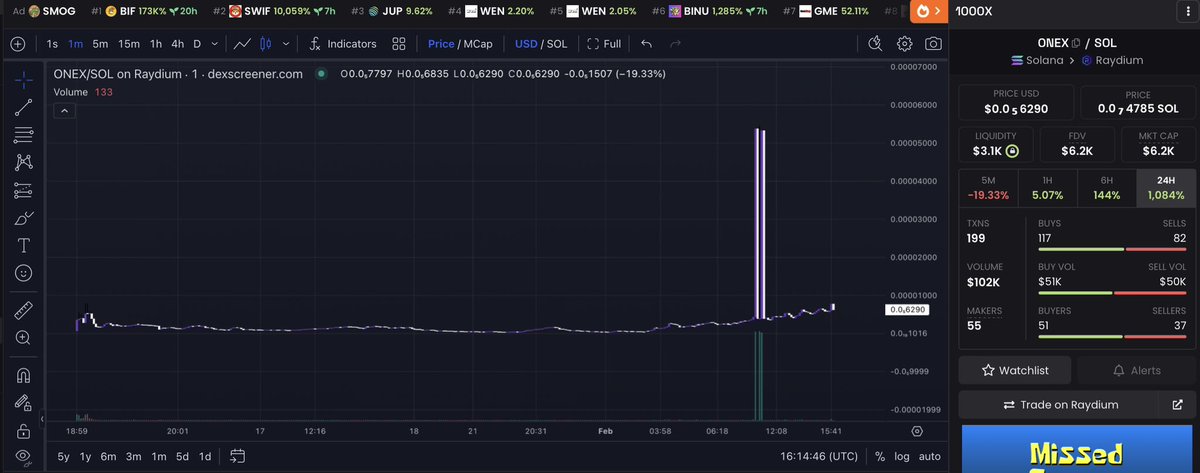Set chart range to 5y
This screenshot has height=473, width=1200.
pyautogui.click(x=64, y=456)
